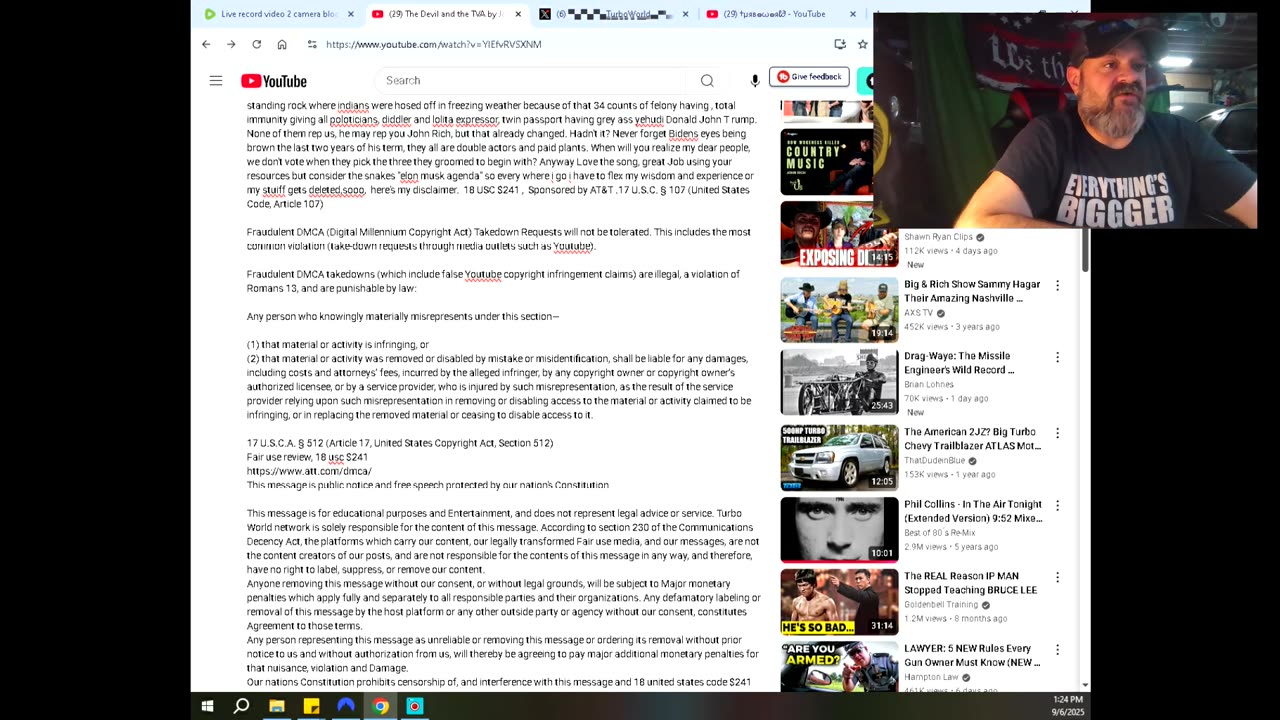Open Windows taskbar search
Screen dimensions: 1280x720
(x=241, y=706)
